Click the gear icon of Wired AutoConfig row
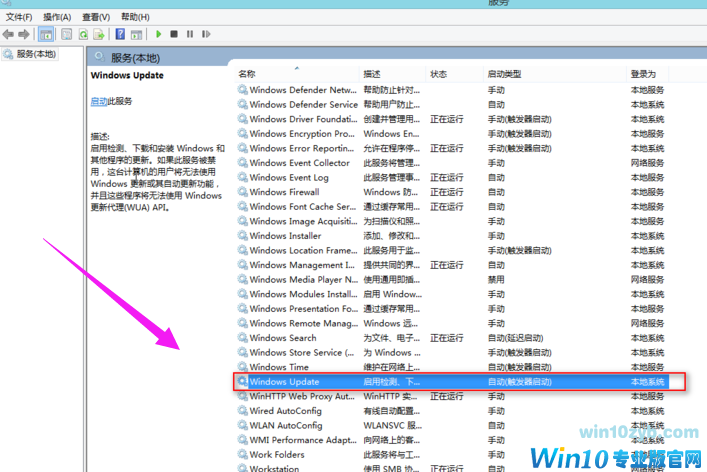 (243, 411)
